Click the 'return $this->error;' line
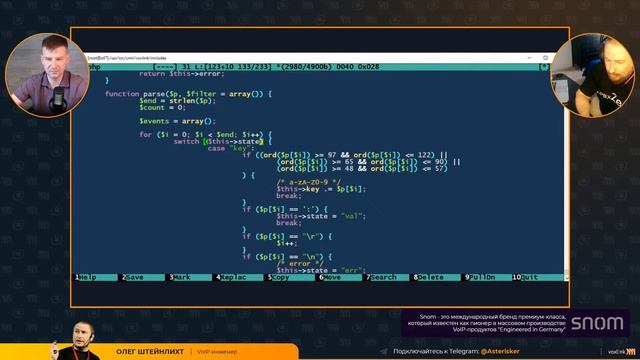The height and width of the screenshot is (360, 640). pyautogui.click(x=182, y=74)
